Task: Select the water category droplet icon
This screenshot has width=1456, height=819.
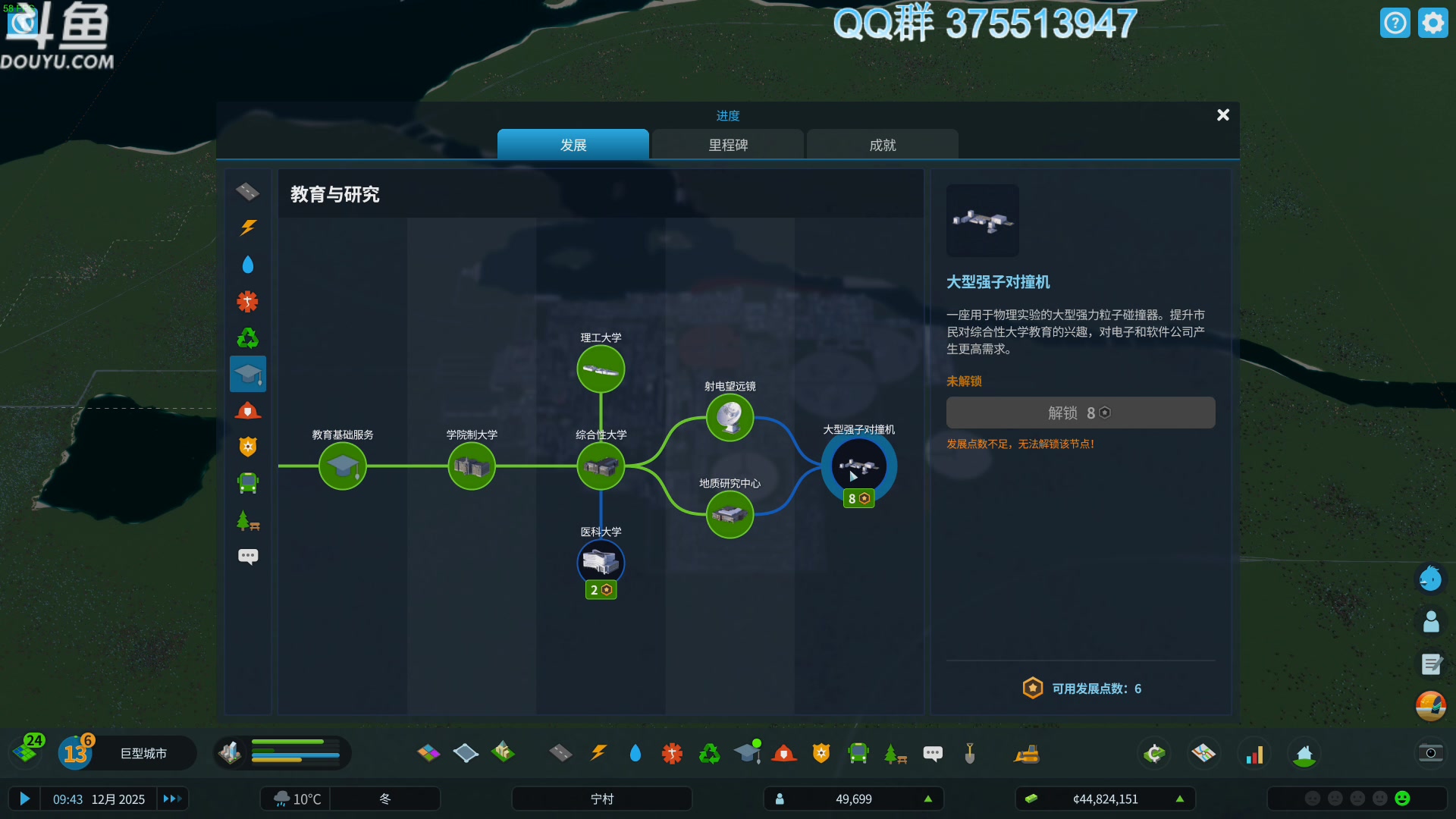Action: 248,265
